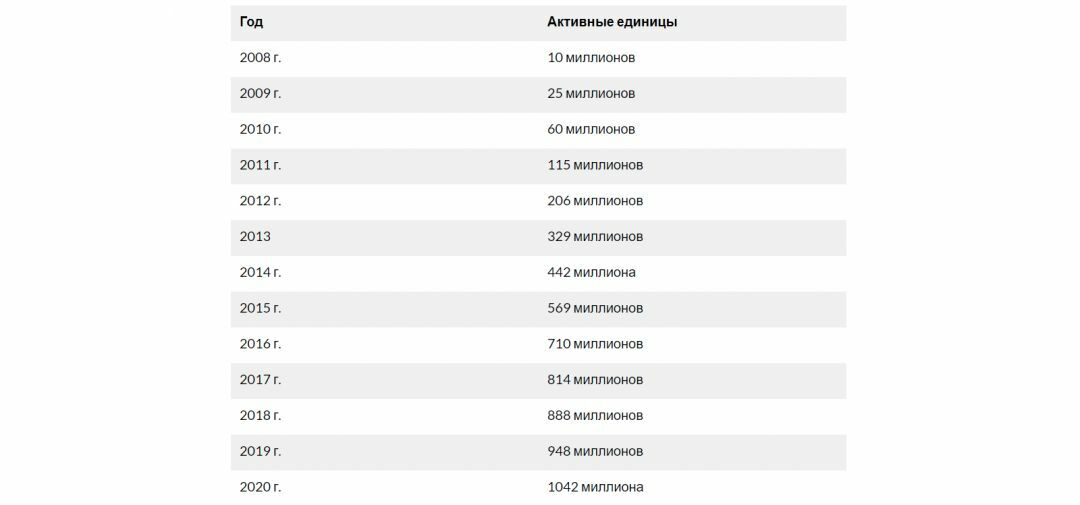Select the '10 миллионов' value cell
The width and height of the screenshot is (1080, 505).
pyautogui.click(x=591, y=58)
